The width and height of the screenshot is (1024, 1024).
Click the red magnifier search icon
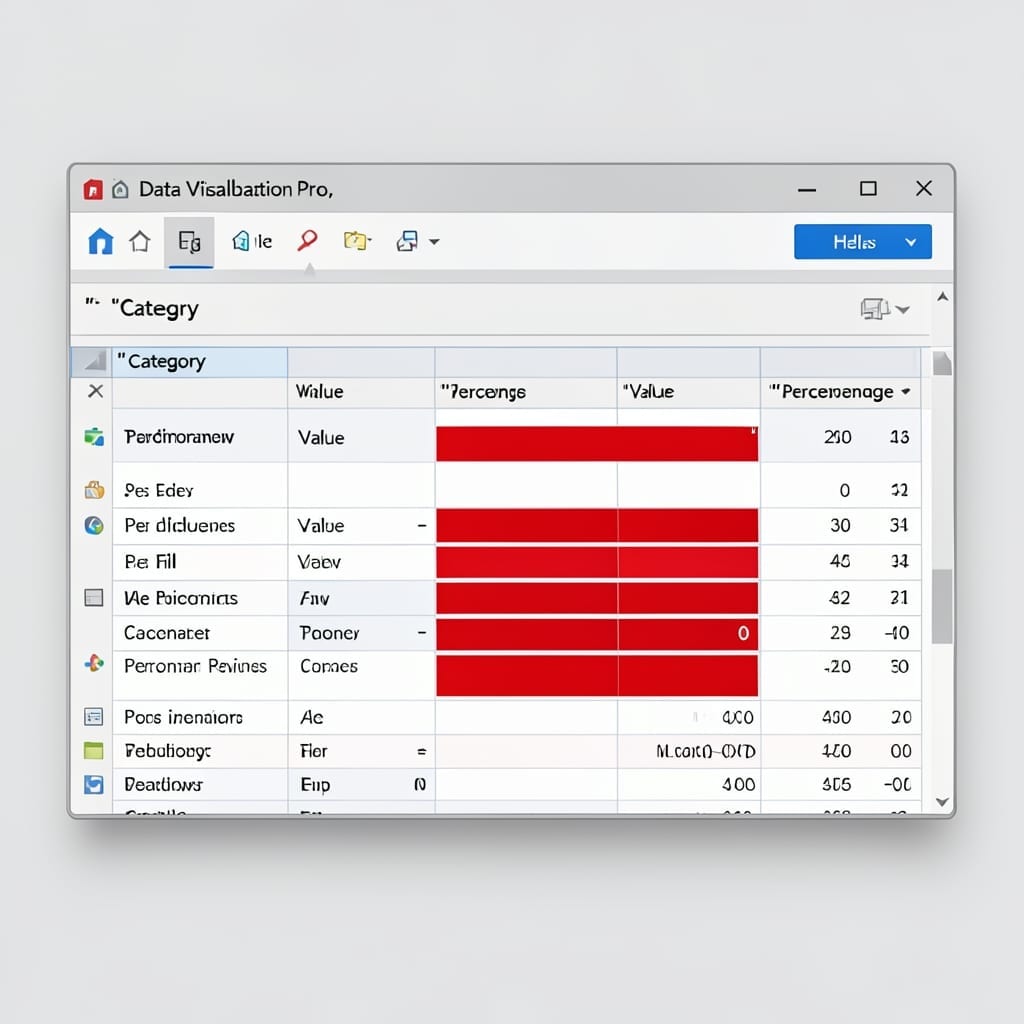click(307, 240)
